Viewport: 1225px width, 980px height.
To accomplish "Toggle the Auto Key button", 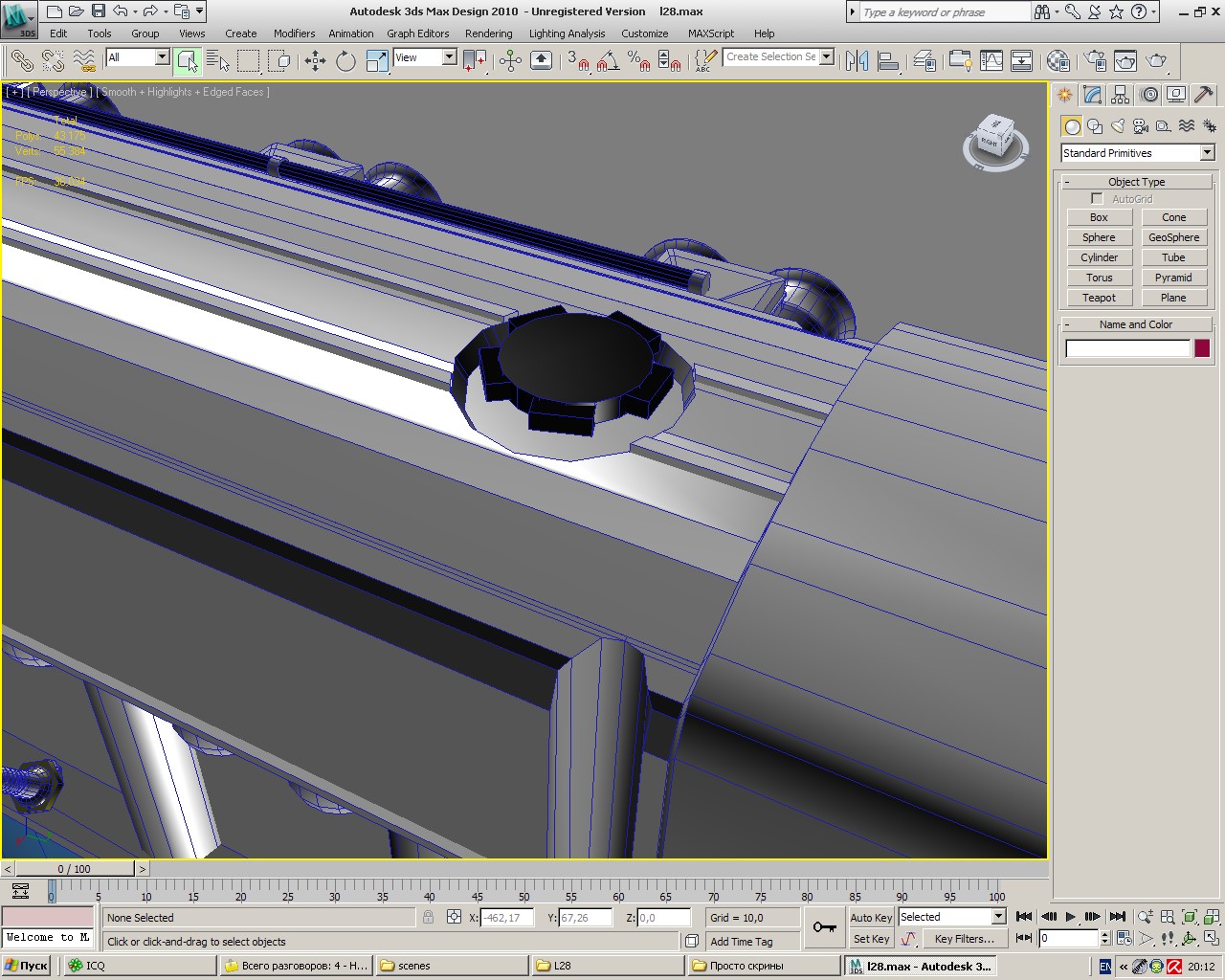I will 871,917.
